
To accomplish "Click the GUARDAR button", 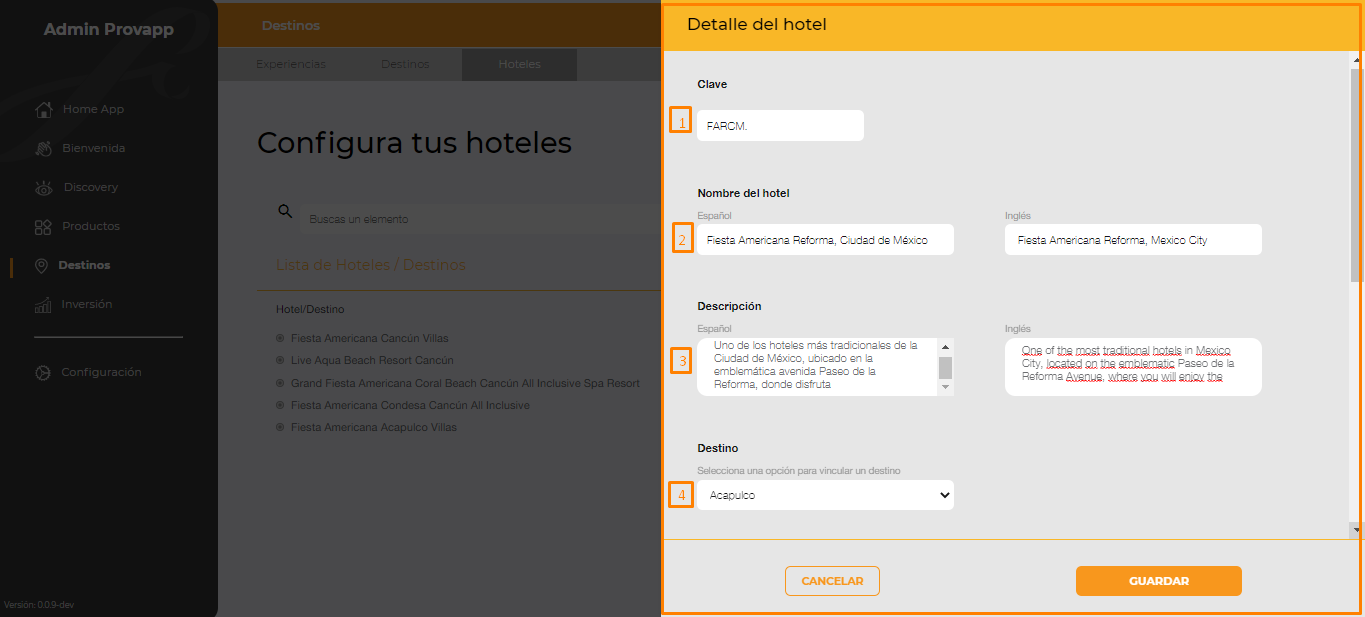I will (1159, 581).
